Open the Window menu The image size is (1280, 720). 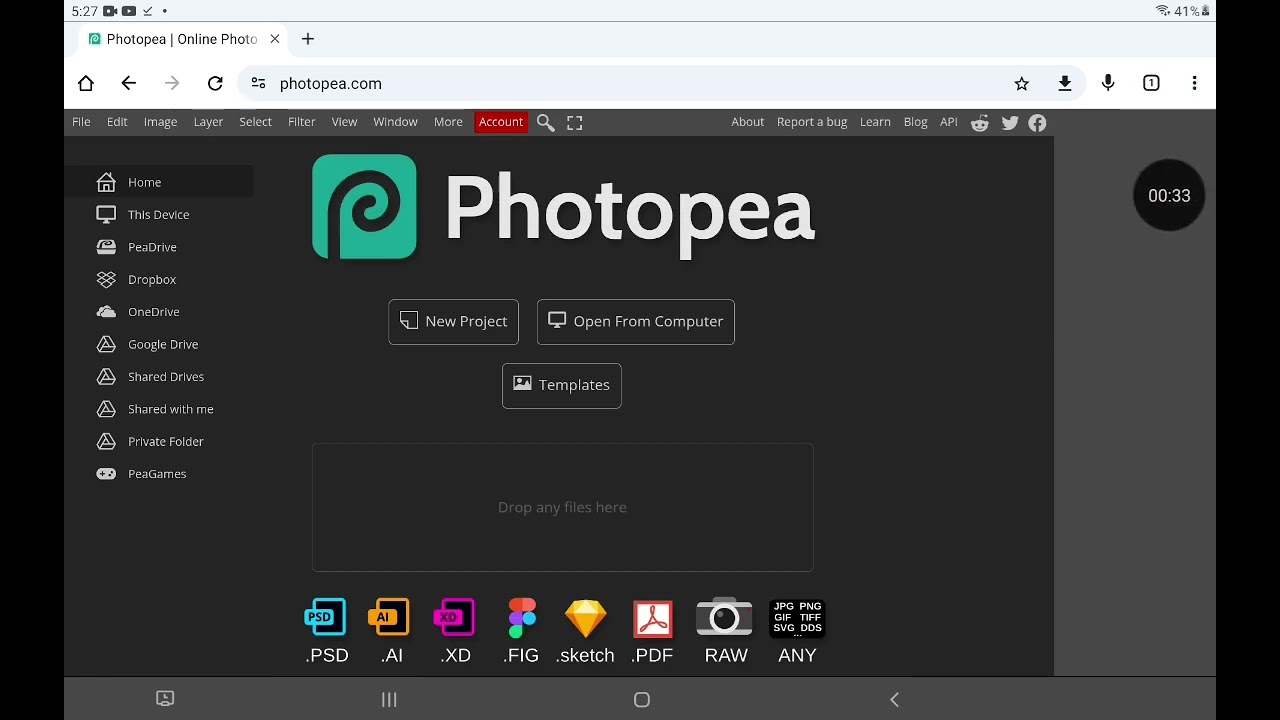tap(395, 122)
